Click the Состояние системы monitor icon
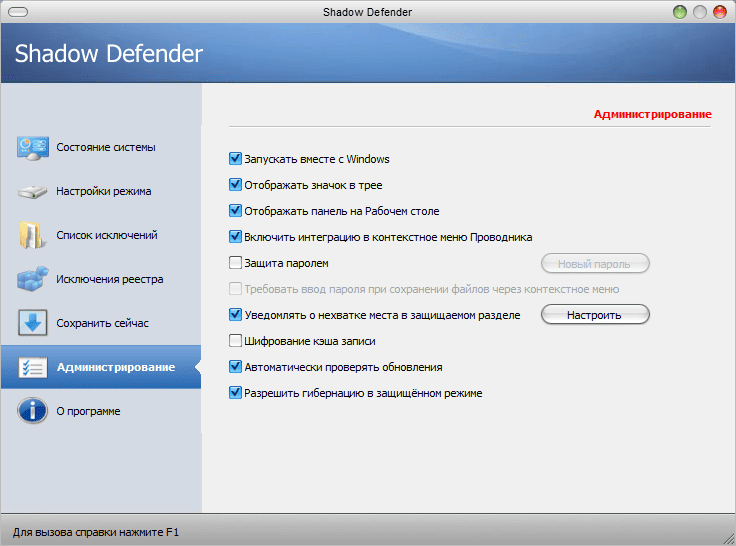This screenshot has width=736, height=546. pos(32,147)
